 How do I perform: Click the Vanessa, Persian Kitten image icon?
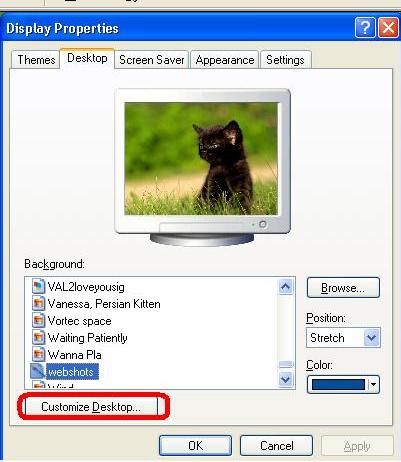pos(38,304)
